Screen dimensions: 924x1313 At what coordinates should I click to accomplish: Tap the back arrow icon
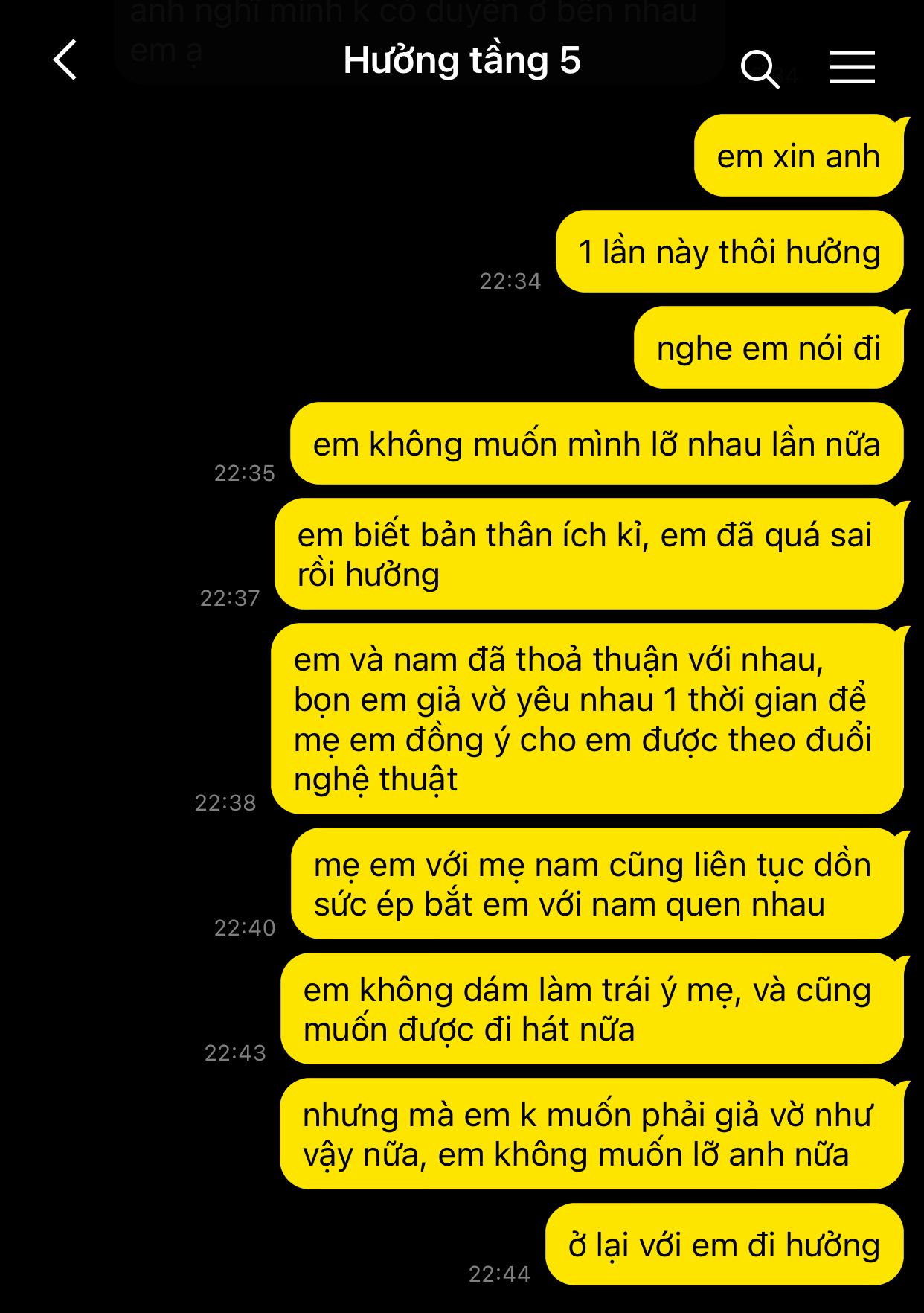(65, 60)
